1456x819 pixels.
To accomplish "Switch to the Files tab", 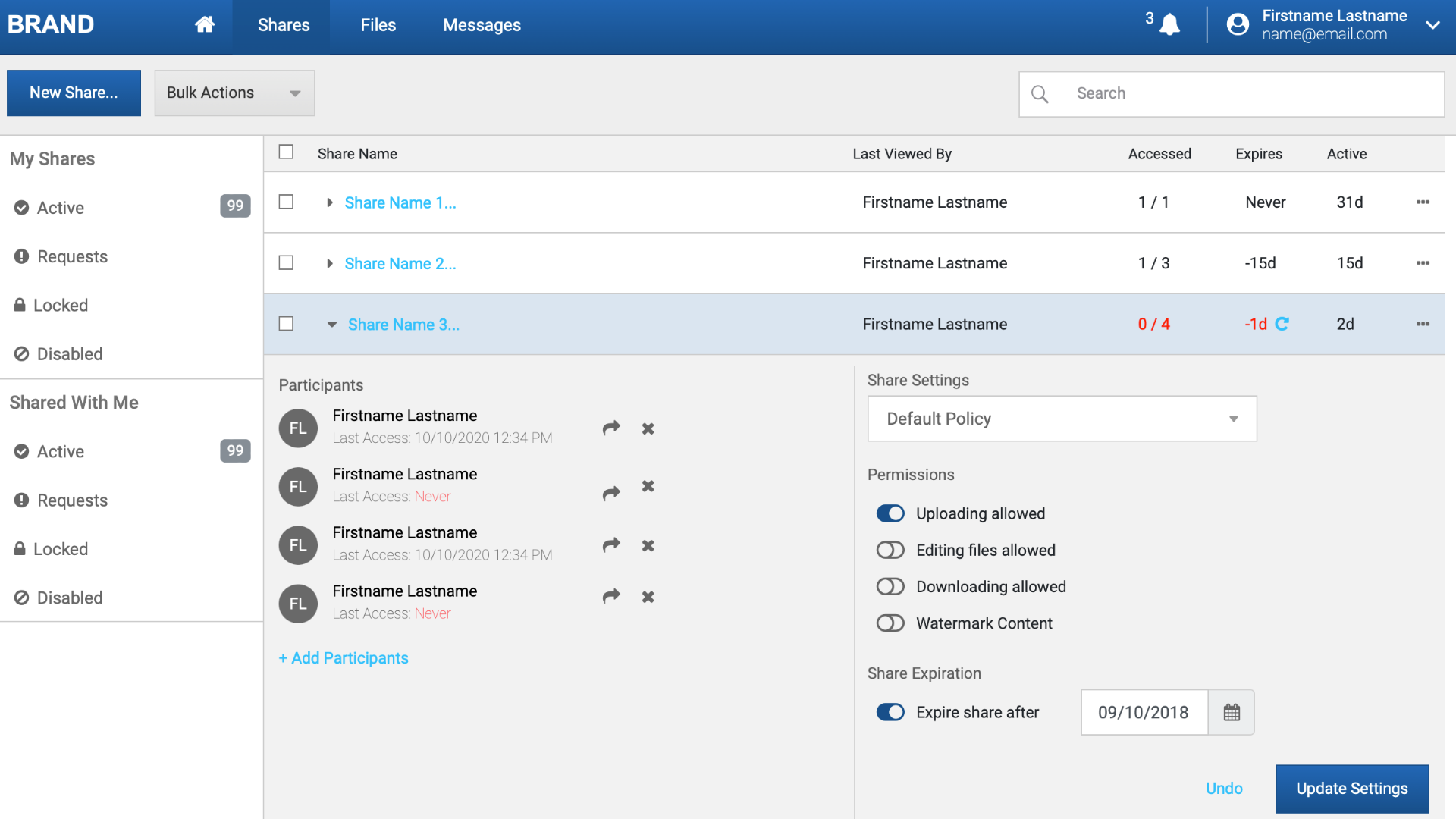I will pos(378,25).
